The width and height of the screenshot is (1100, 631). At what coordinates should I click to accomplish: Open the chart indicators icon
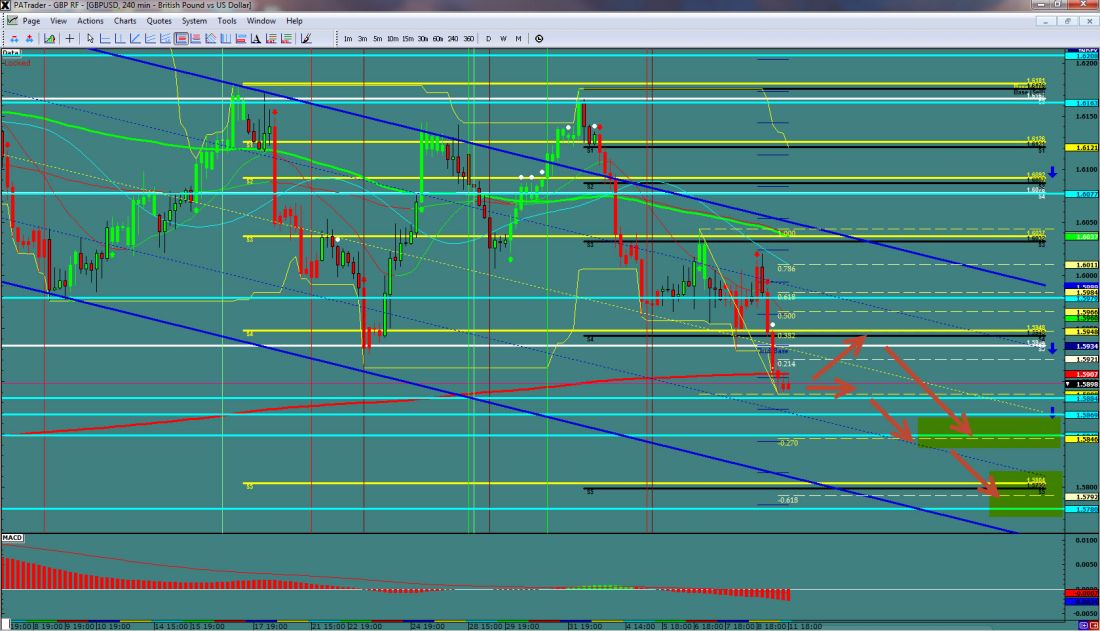(x=47, y=39)
